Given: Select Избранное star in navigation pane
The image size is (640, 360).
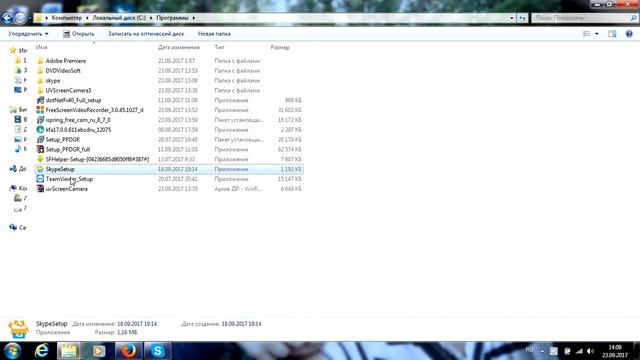Looking at the screenshot, I should (x=13, y=50).
